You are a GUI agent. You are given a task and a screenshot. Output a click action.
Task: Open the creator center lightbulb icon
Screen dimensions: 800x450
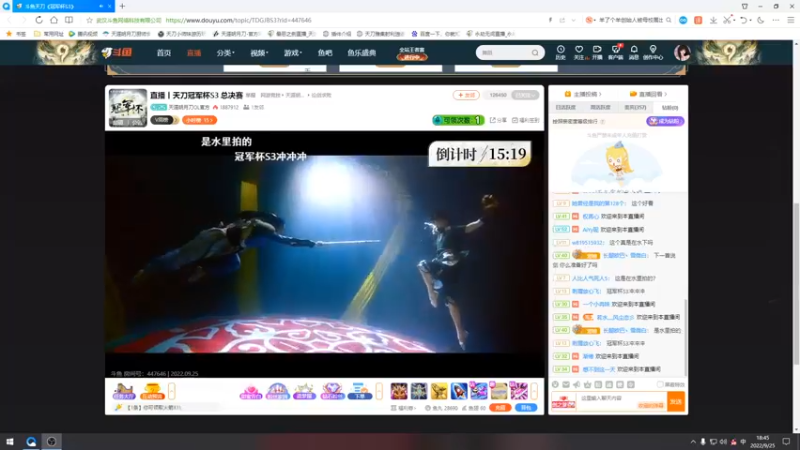pos(653,52)
